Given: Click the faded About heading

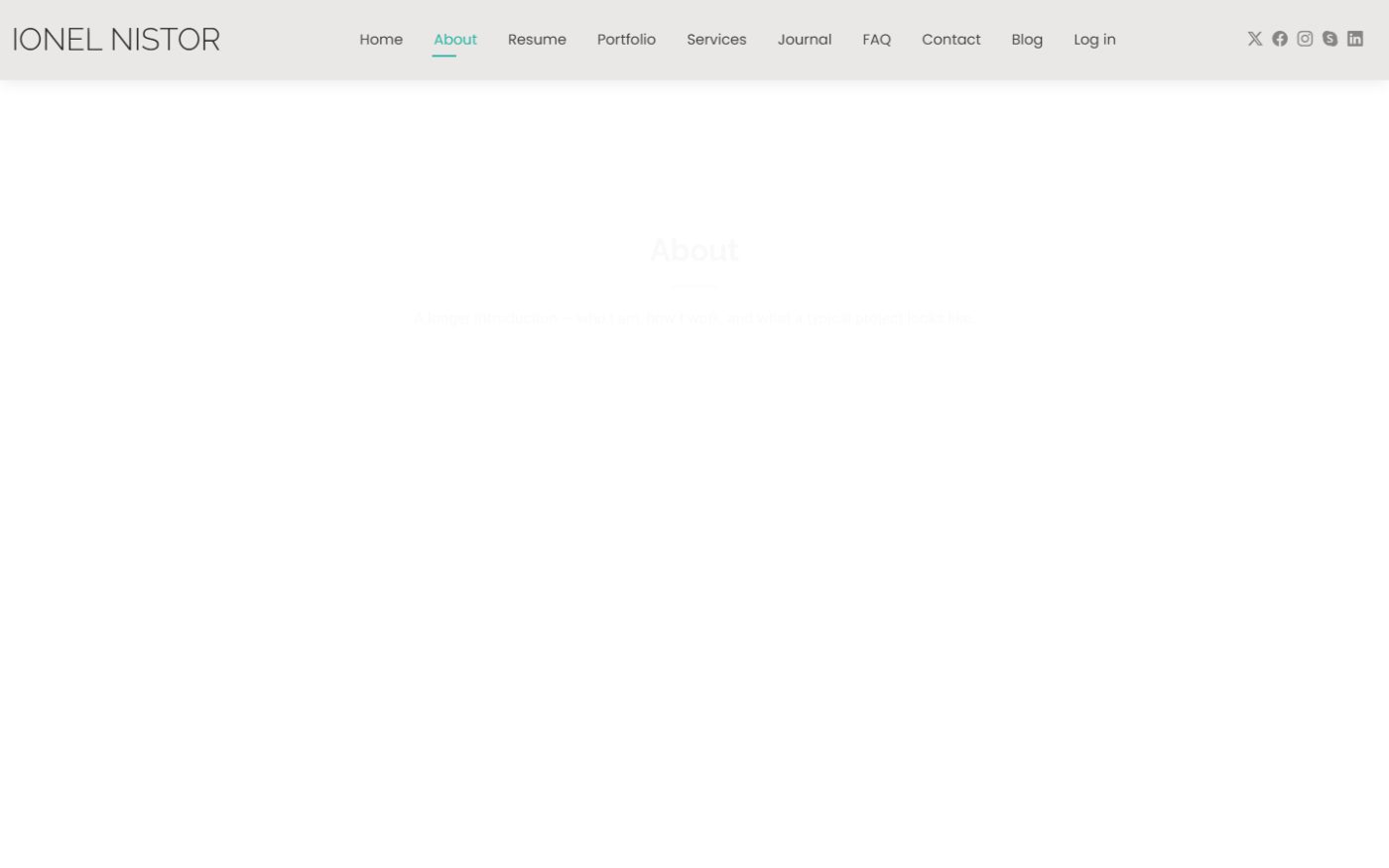Looking at the screenshot, I should [694, 250].
